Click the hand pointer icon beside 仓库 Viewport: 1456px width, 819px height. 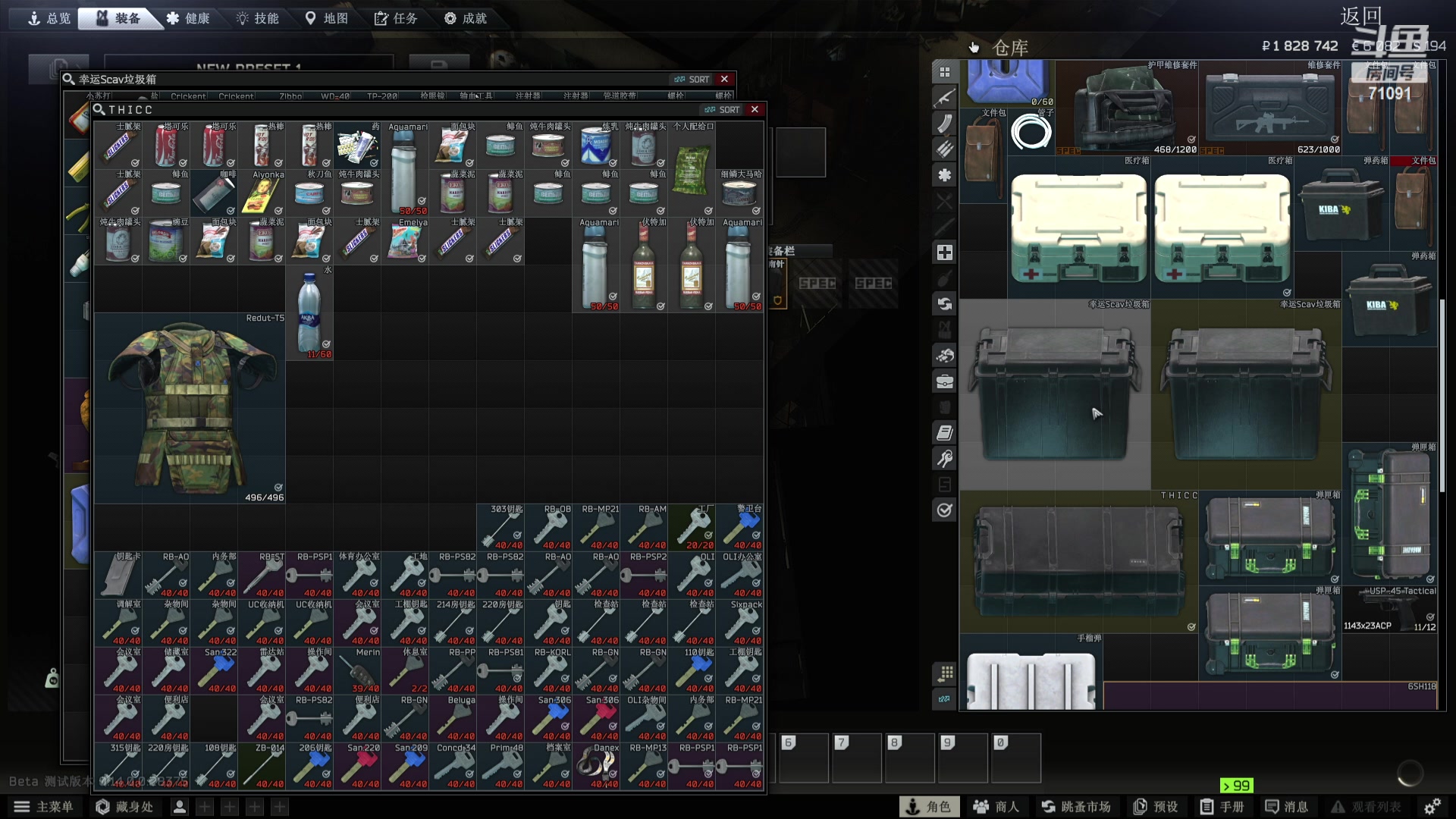click(974, 48)
